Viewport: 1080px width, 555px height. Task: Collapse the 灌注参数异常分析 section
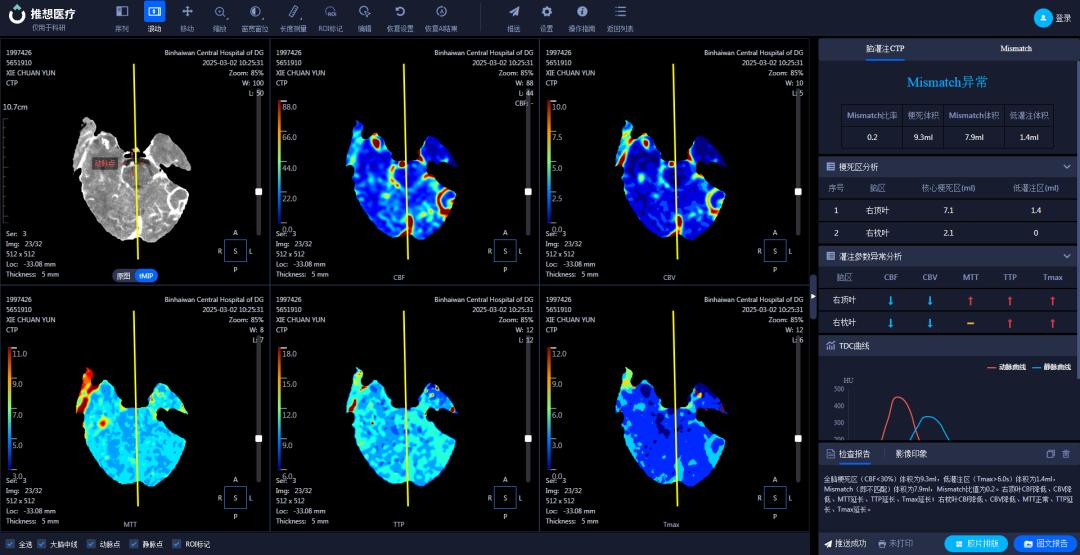pos(1066,256)
